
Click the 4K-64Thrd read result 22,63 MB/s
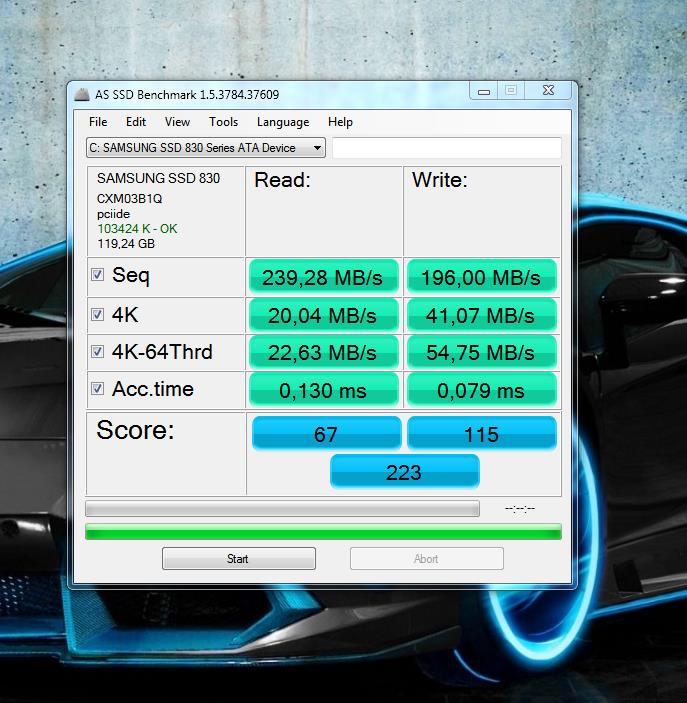click(323, 353)
